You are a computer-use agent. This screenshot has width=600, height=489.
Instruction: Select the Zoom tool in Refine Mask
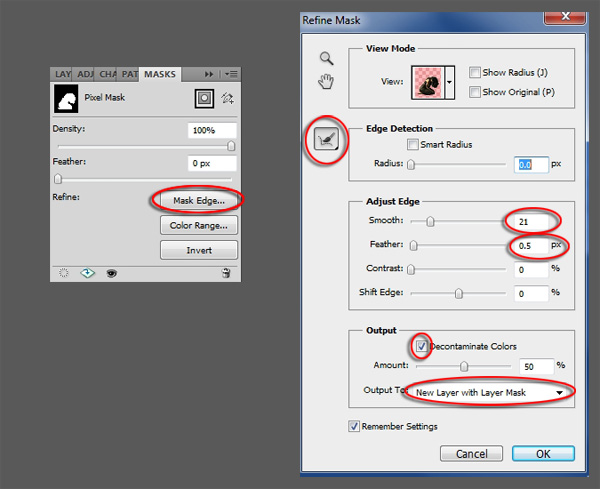[x=326, y=59]
